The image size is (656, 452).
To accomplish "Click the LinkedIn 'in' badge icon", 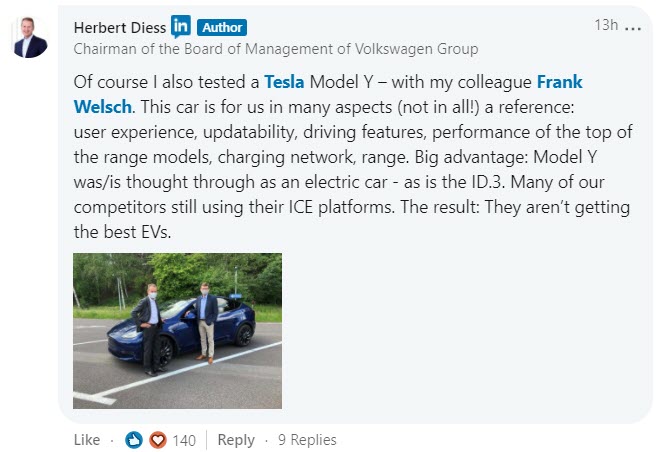I will (181, 26).
